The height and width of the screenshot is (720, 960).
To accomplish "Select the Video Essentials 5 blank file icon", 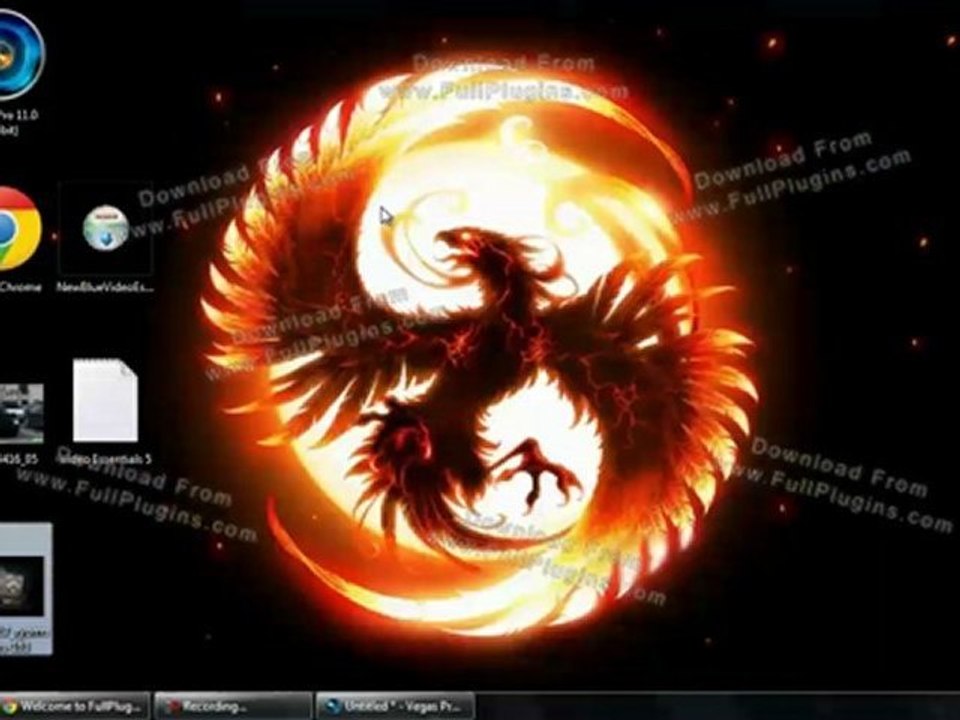I will point(105,400).
